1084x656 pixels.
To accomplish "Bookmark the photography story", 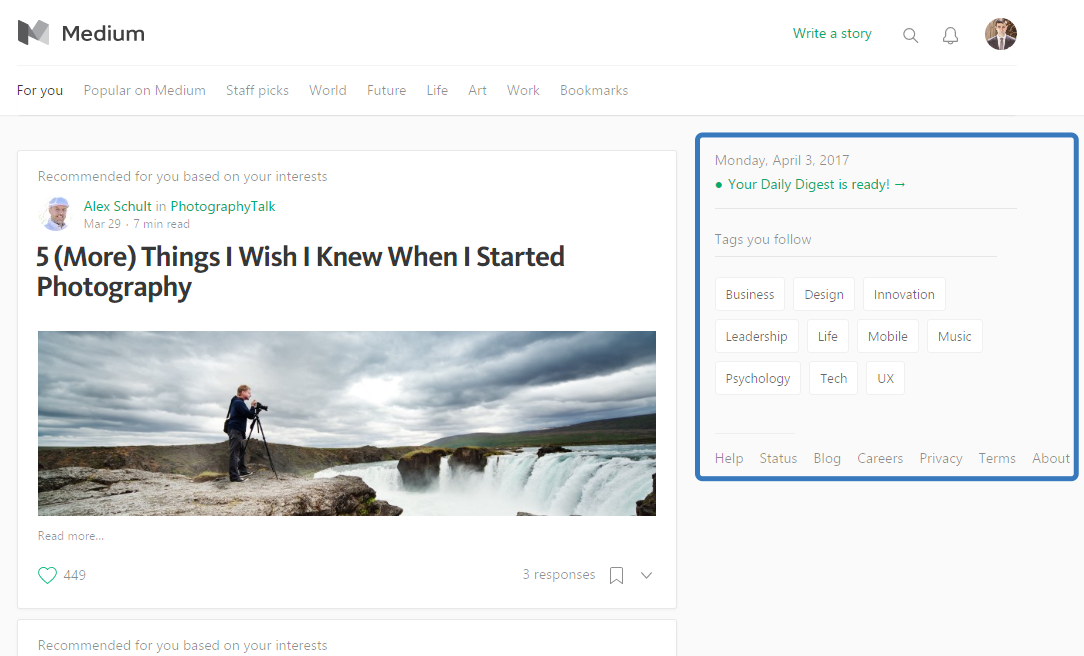I will click(617, 575).
